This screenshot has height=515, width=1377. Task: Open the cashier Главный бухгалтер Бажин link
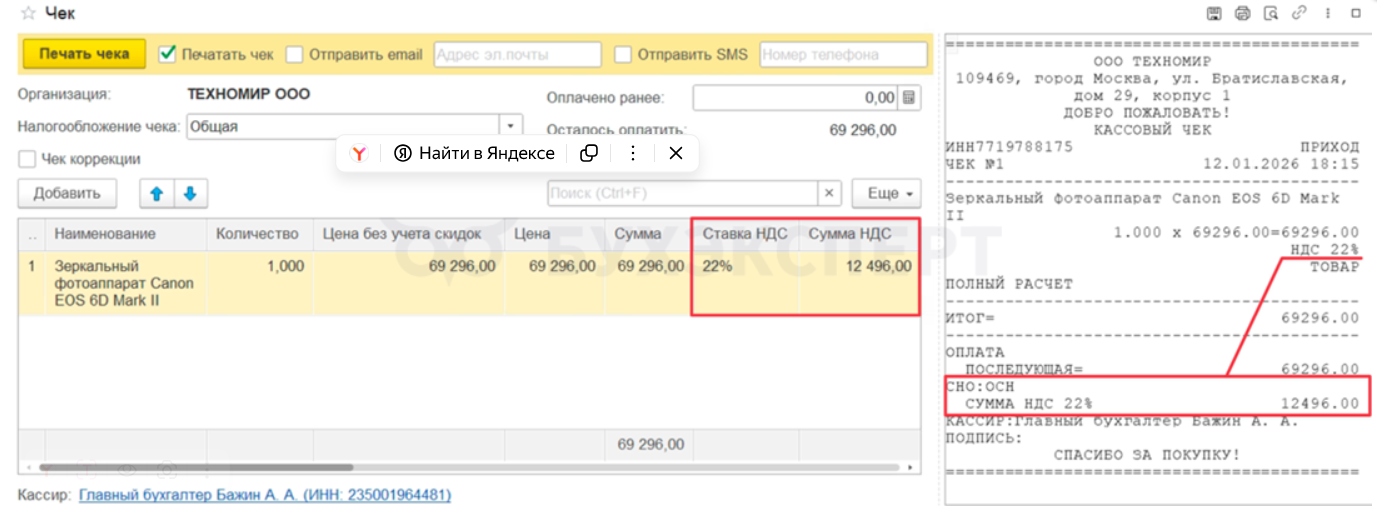pyautogui.click(x=265, y=495)
